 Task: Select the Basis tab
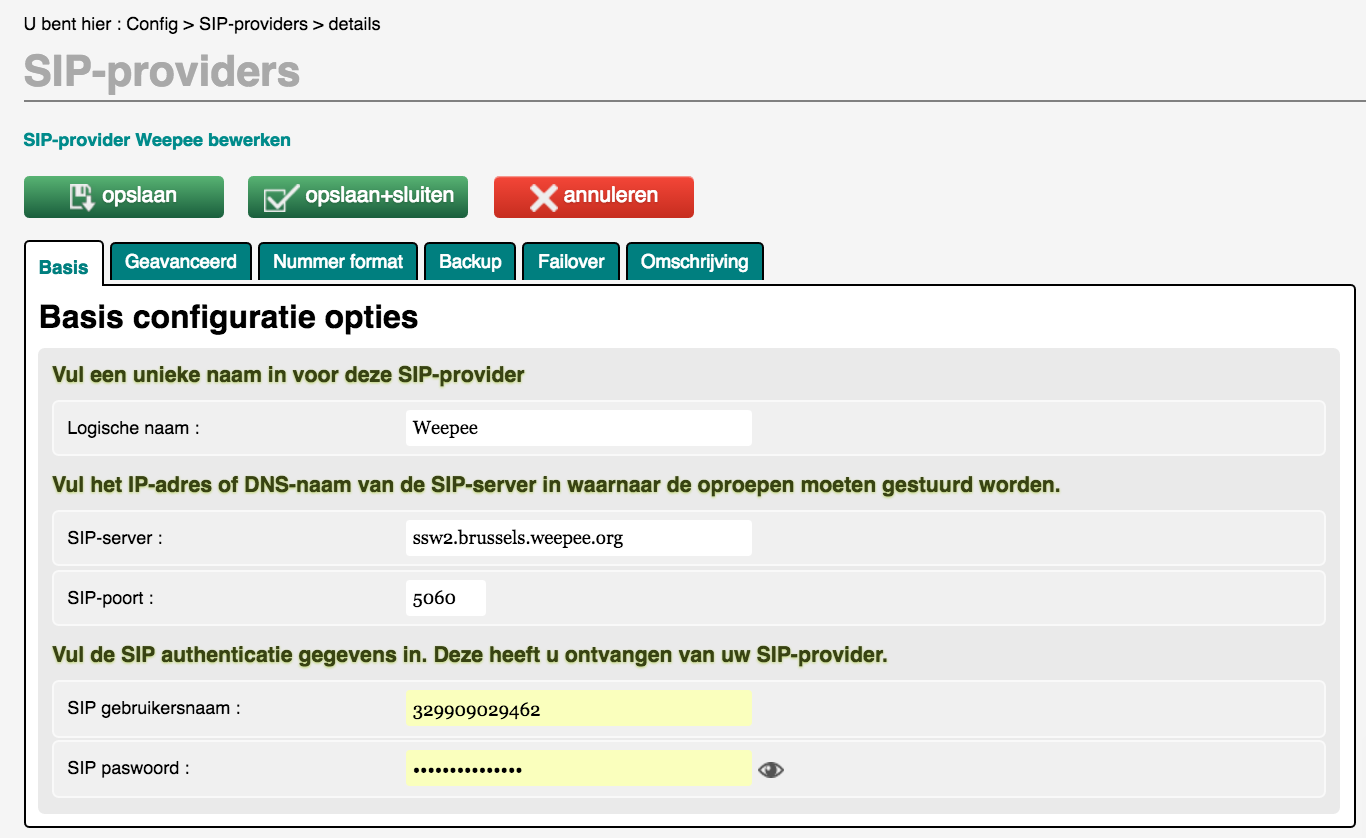[64, 267]
